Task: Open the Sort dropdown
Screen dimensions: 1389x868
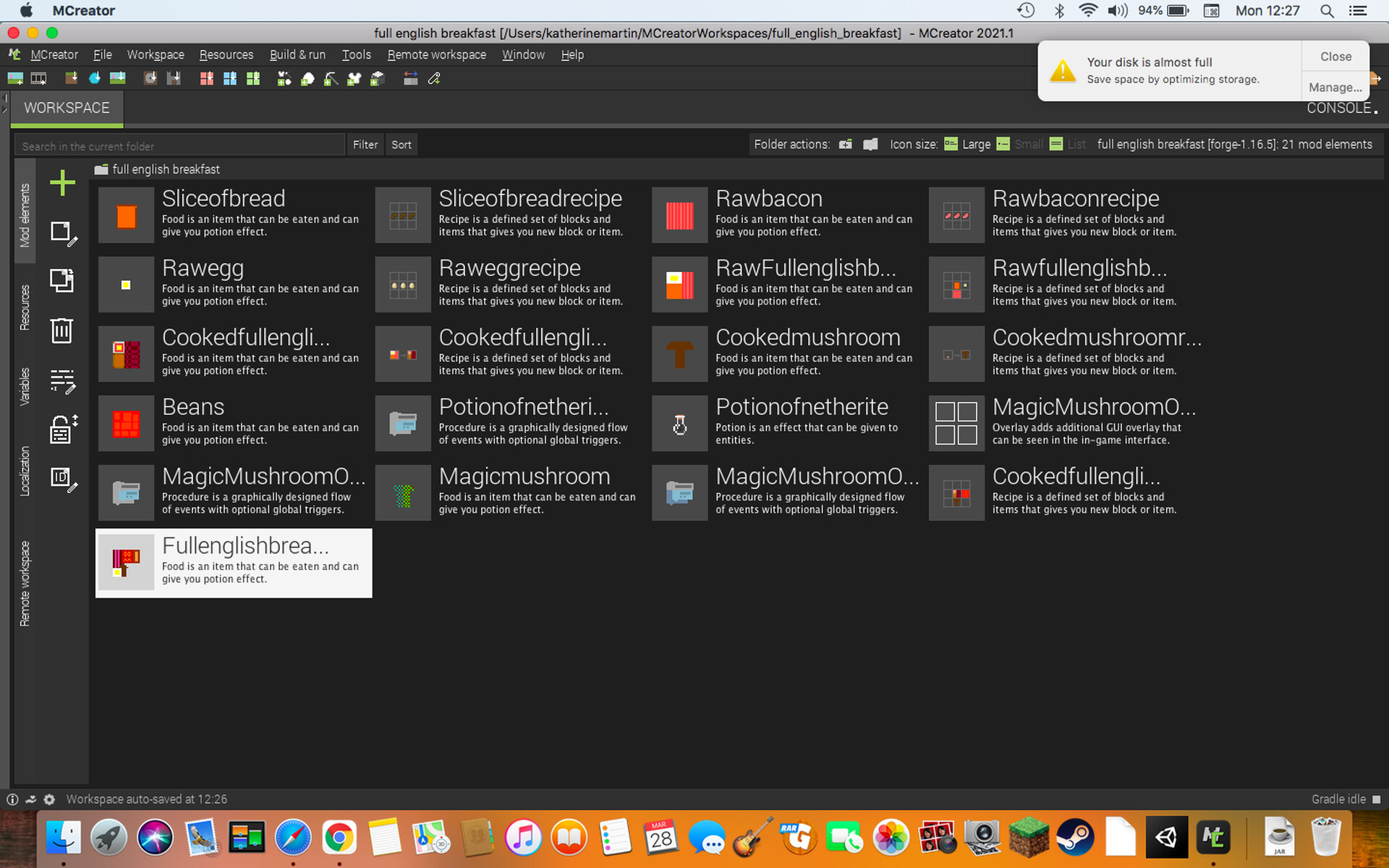Action: tap(402, 145)
